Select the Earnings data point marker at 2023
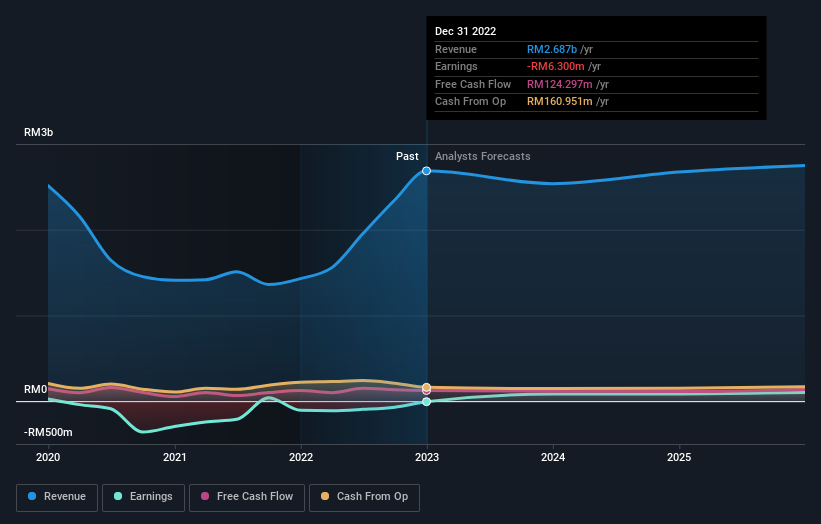This screenshot has height=524, width=821. pyautogui.click(x=427, y=402)
